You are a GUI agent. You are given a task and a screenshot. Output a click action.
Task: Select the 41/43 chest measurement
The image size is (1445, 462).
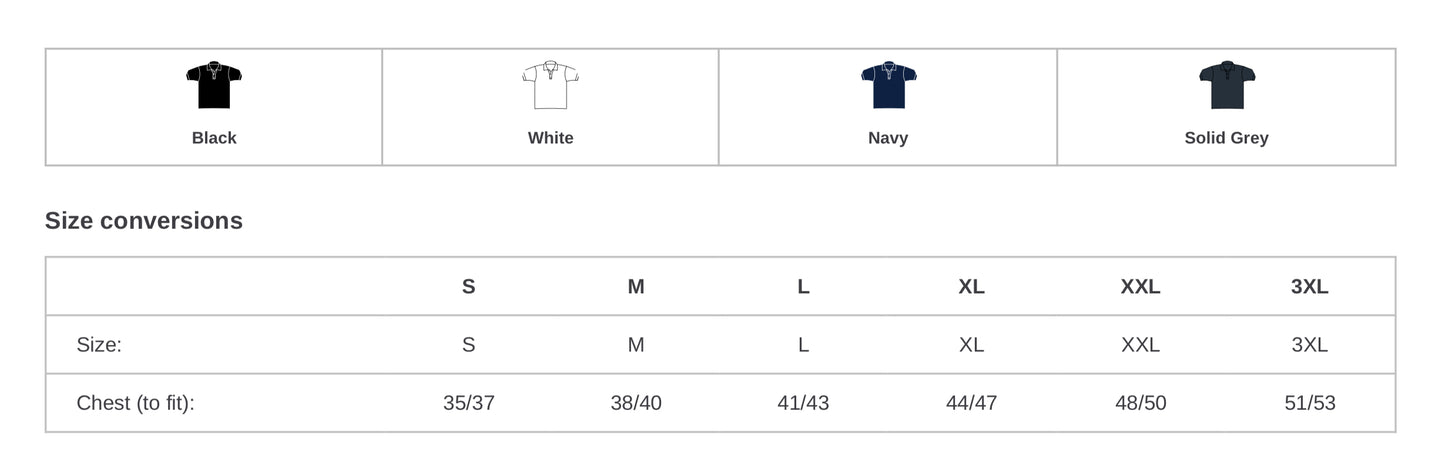tap(803, 403)
